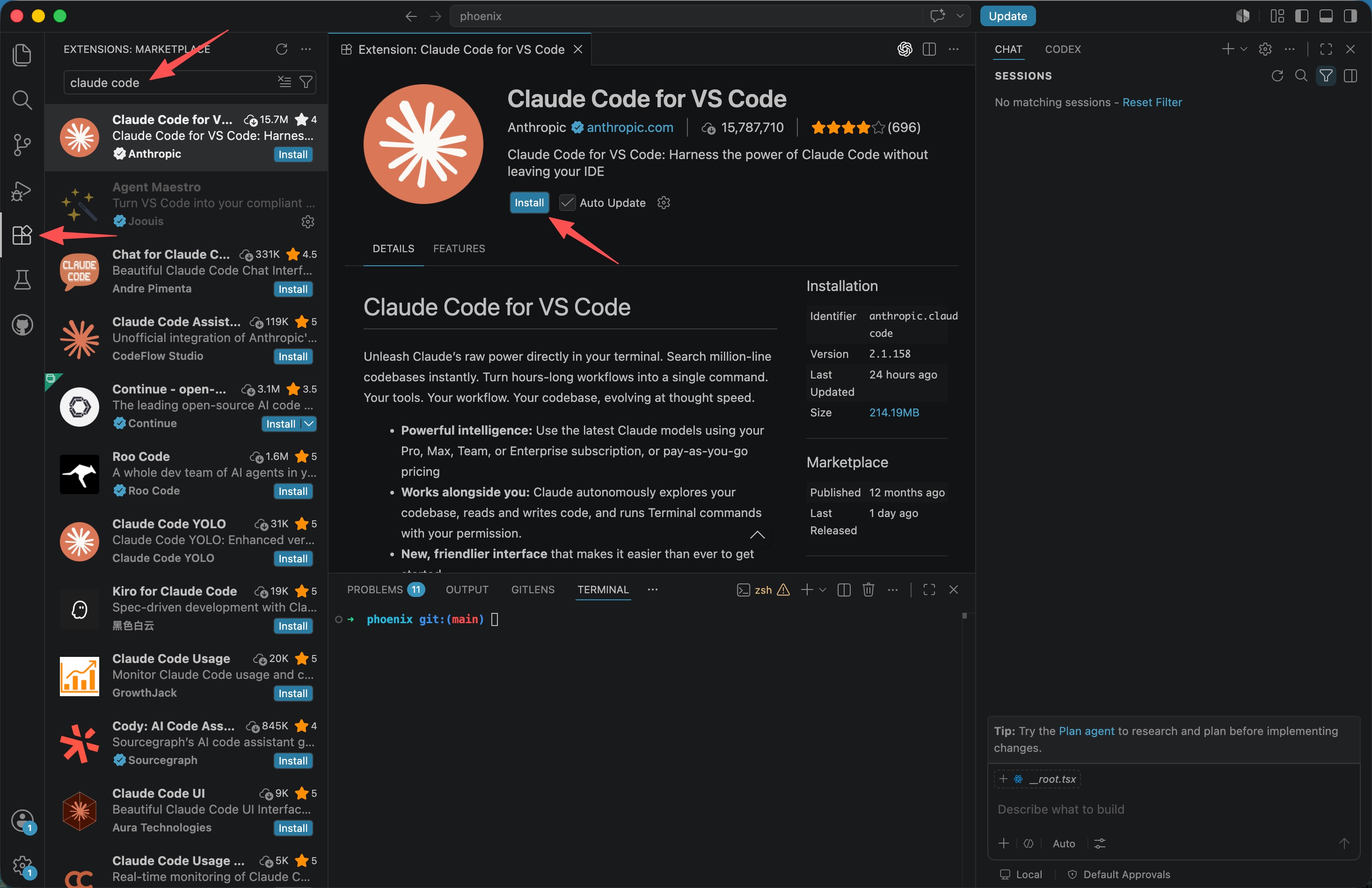Open gear settings for Claude Code extension
This screenshot has height=888, width=1372.
point(664,202)
